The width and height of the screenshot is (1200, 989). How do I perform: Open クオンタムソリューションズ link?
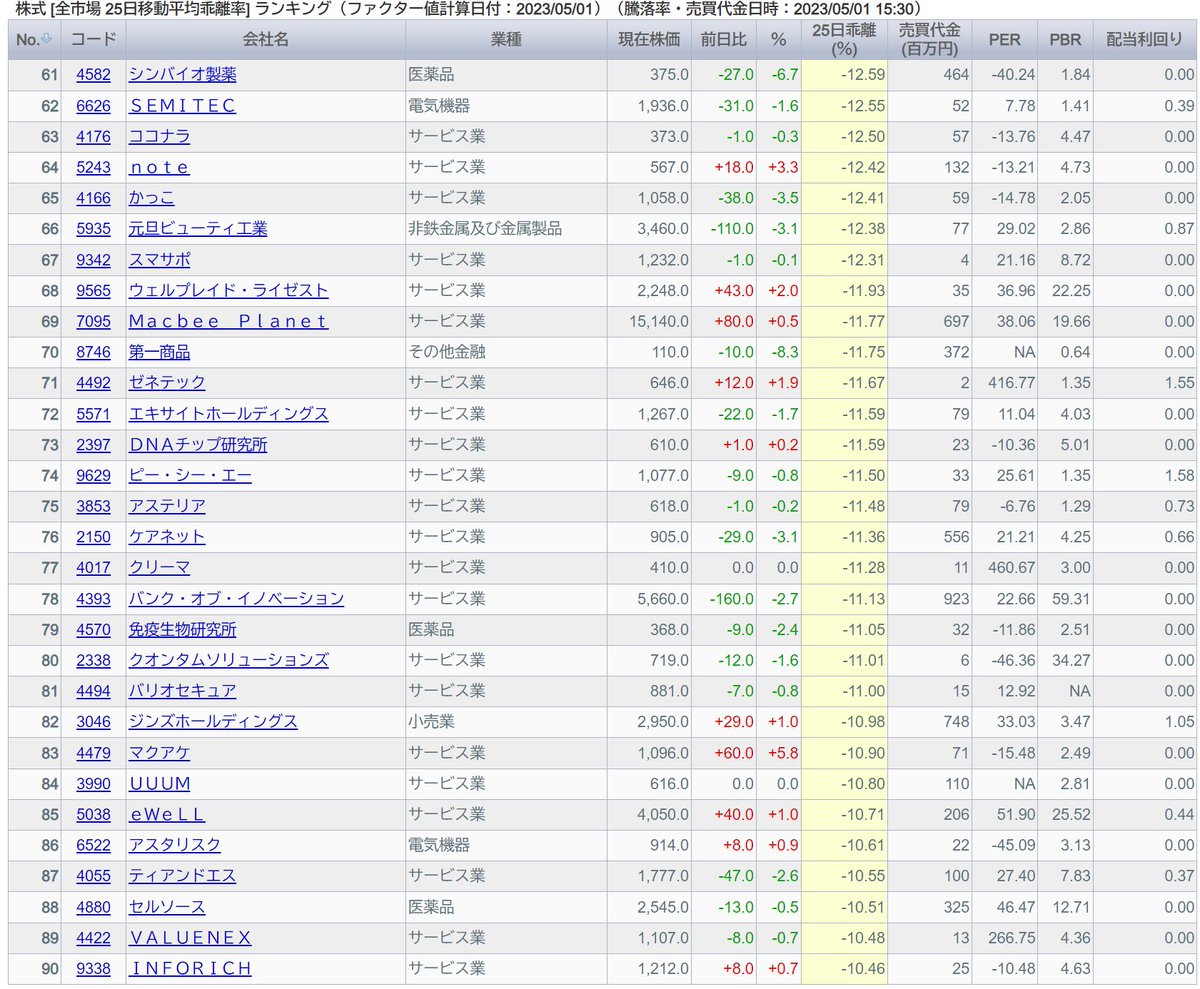(x=229, y=661)
